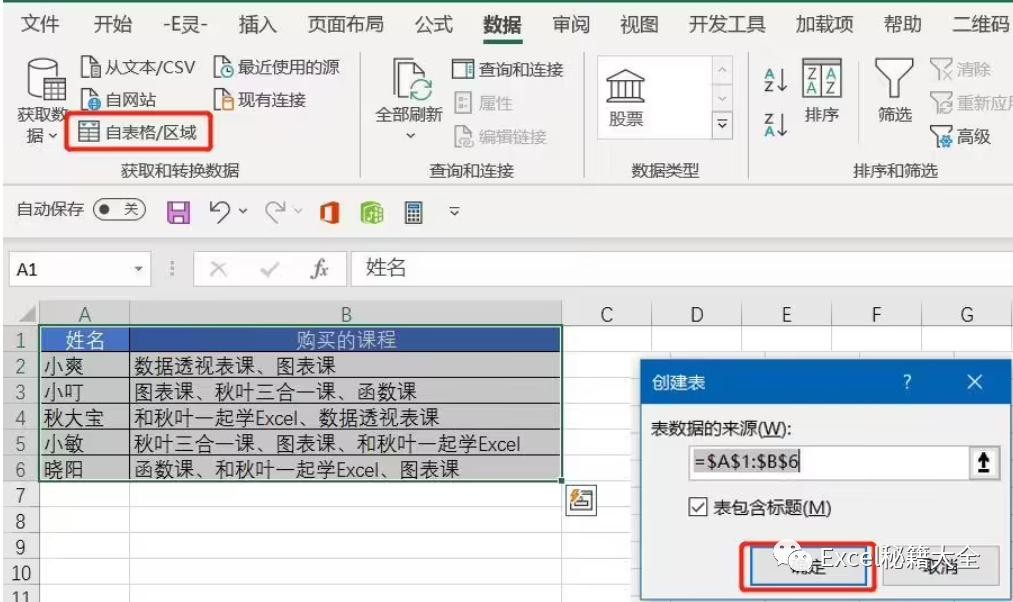Click the 从文本/CSV import icon
Screen dimensions: 1013x602
coord(92,68)
